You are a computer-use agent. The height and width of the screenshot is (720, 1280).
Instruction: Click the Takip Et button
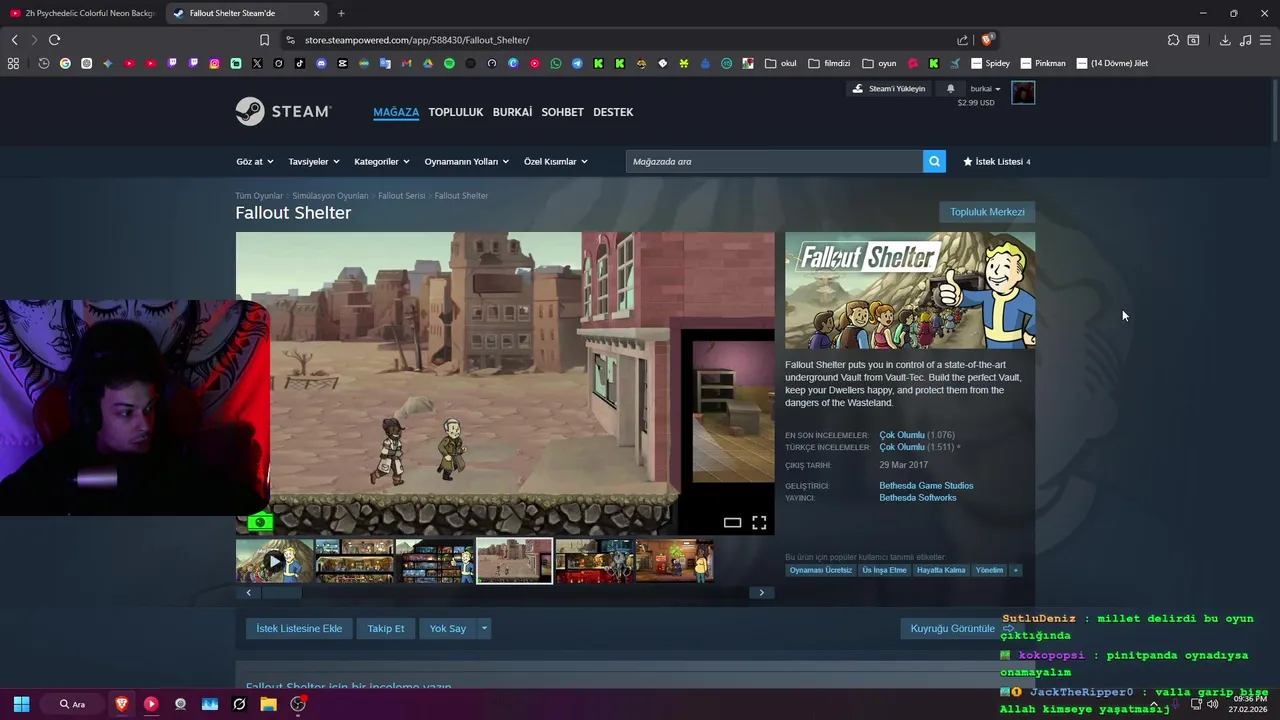(x=386, y=628)
